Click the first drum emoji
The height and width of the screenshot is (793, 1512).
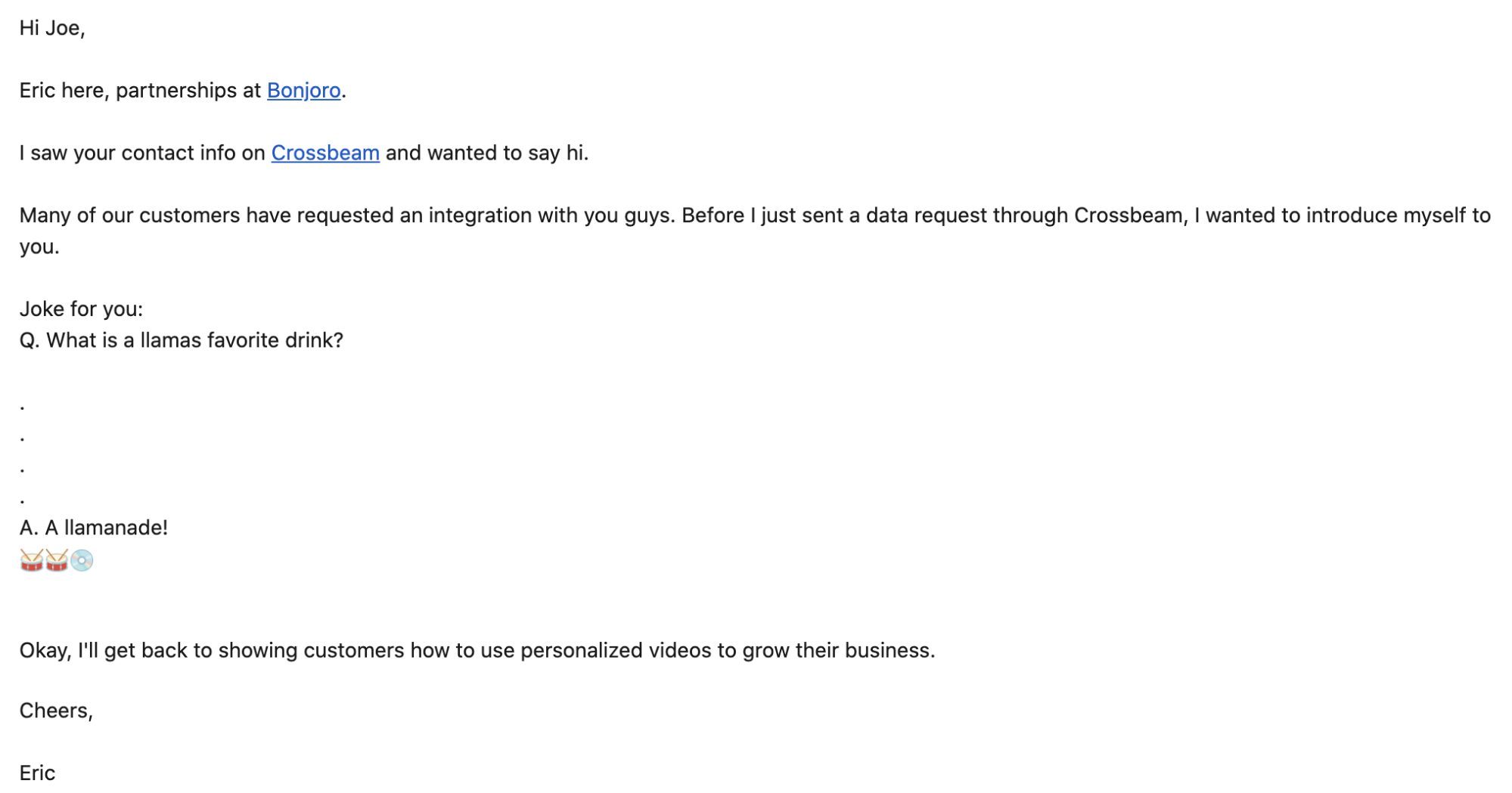pyautogui.click(x=32, y=560)
